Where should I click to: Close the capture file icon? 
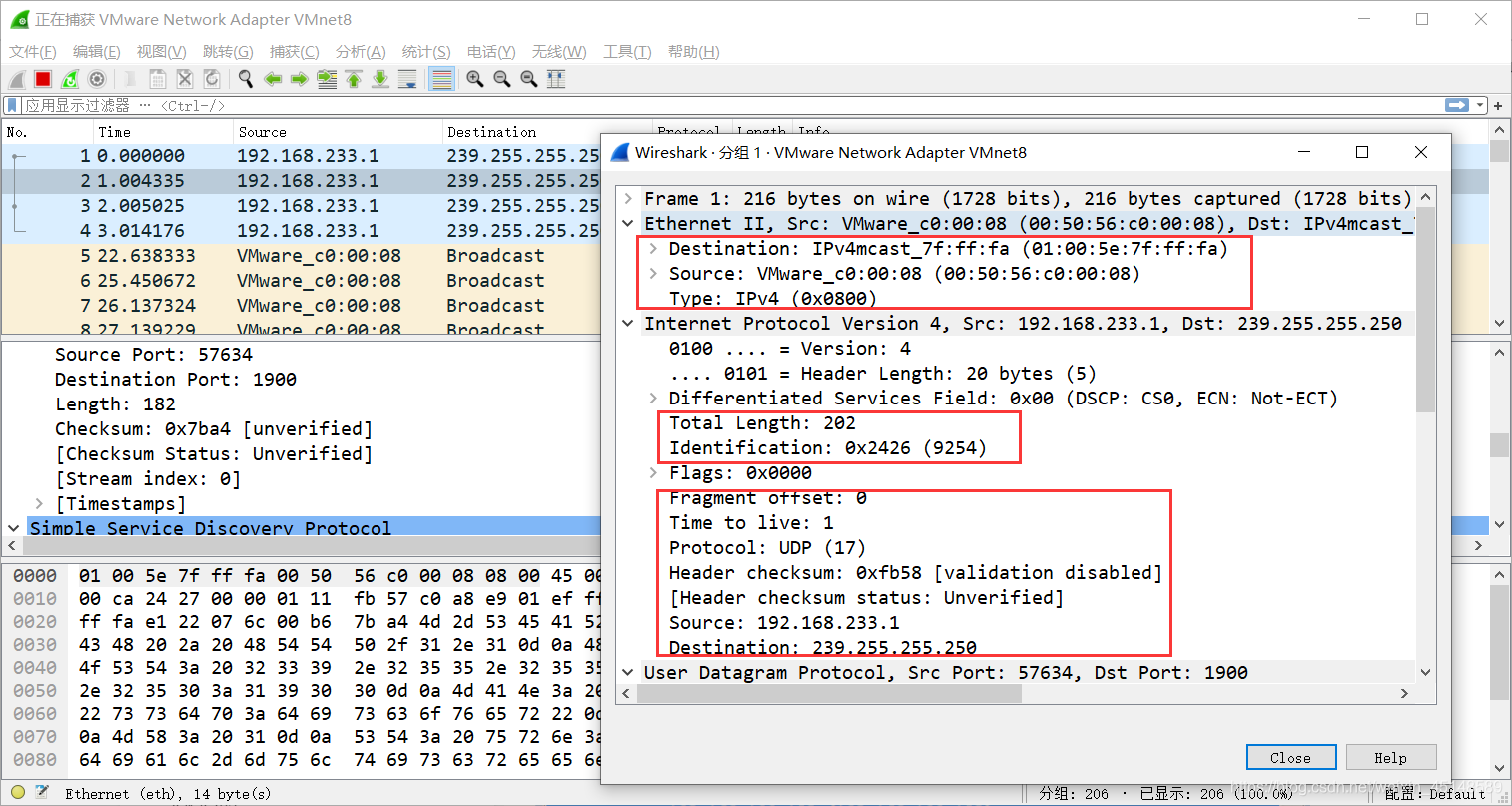(185, 79)
